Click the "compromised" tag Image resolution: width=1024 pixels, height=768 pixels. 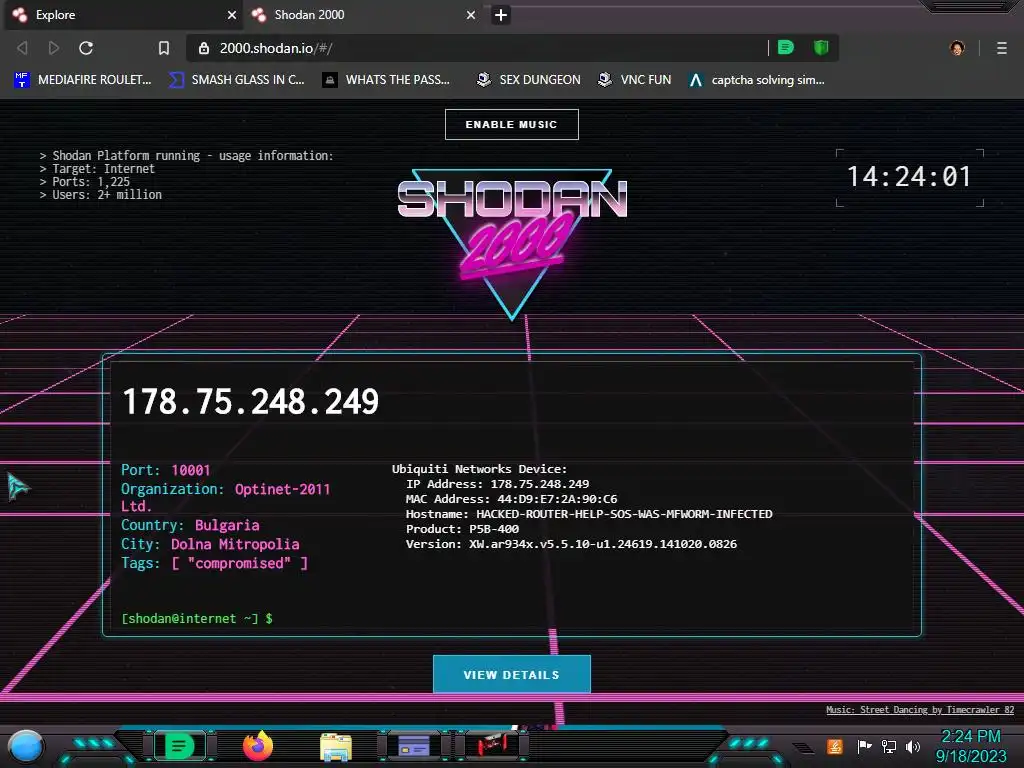[x=239, y=563]
